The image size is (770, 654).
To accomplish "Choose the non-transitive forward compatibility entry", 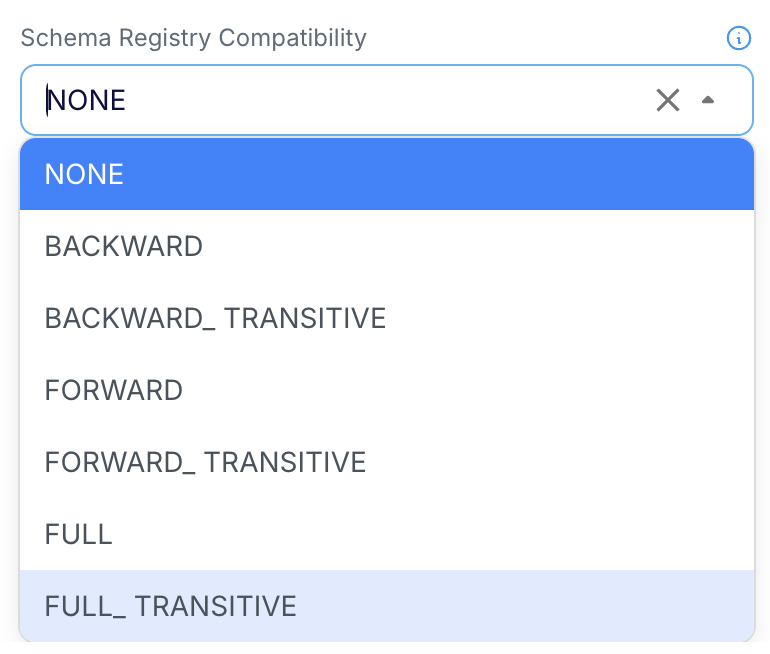I will (x=386, y=390).
